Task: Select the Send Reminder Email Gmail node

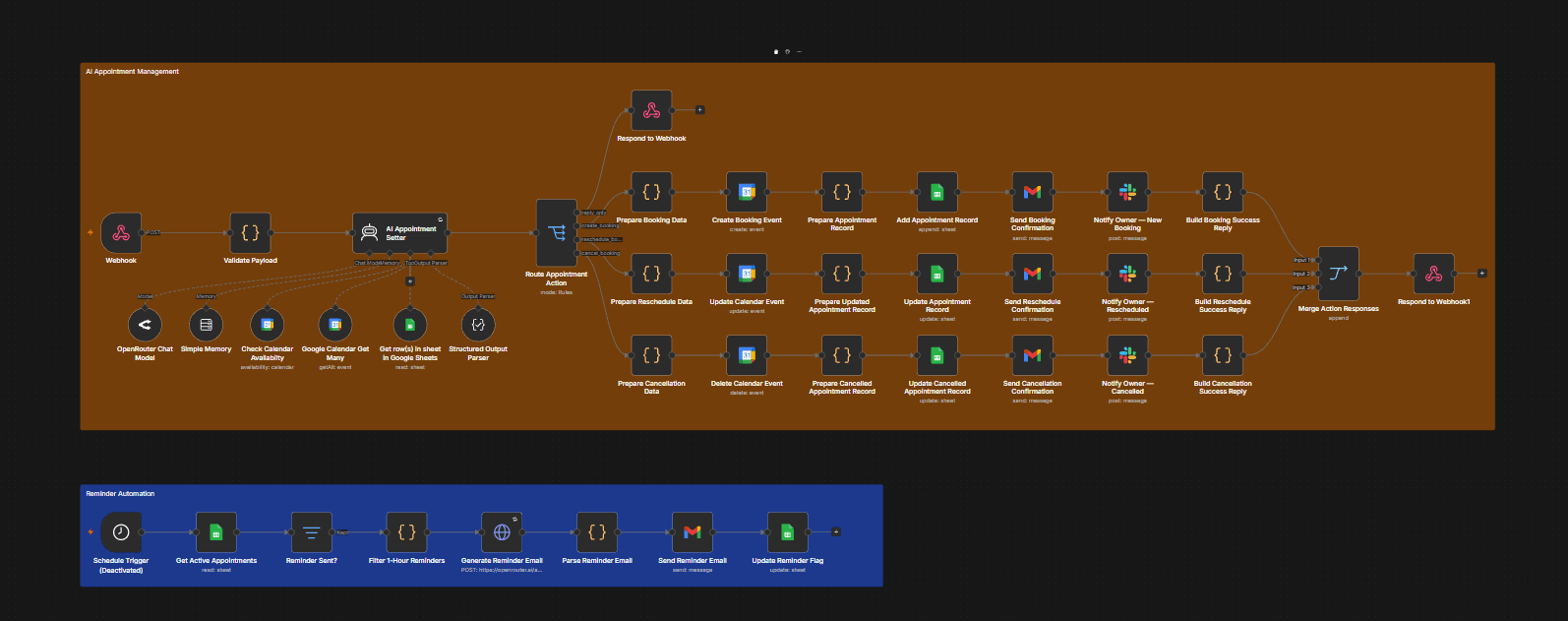Action: (693, 532)
